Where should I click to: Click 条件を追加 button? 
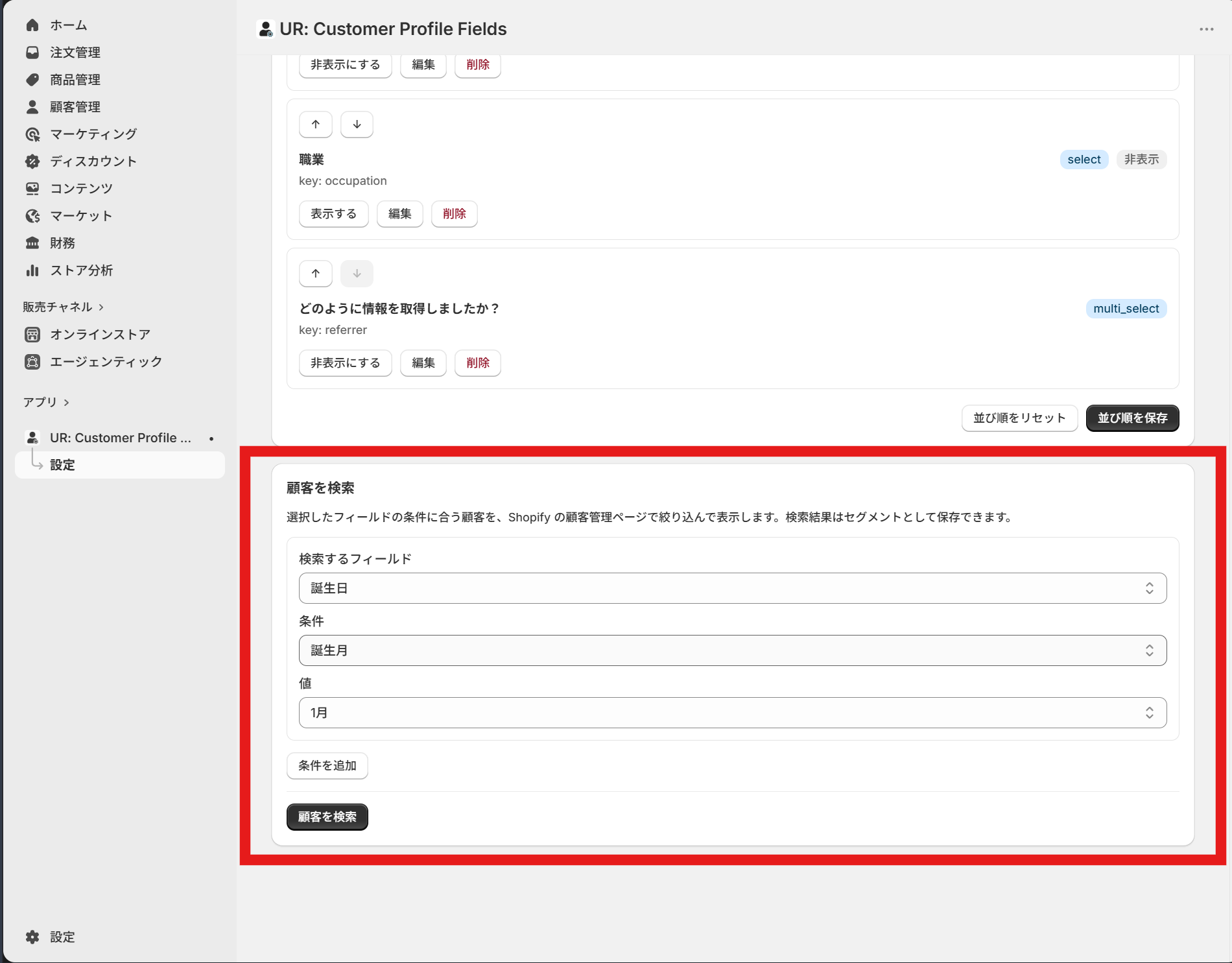point(327,766)
